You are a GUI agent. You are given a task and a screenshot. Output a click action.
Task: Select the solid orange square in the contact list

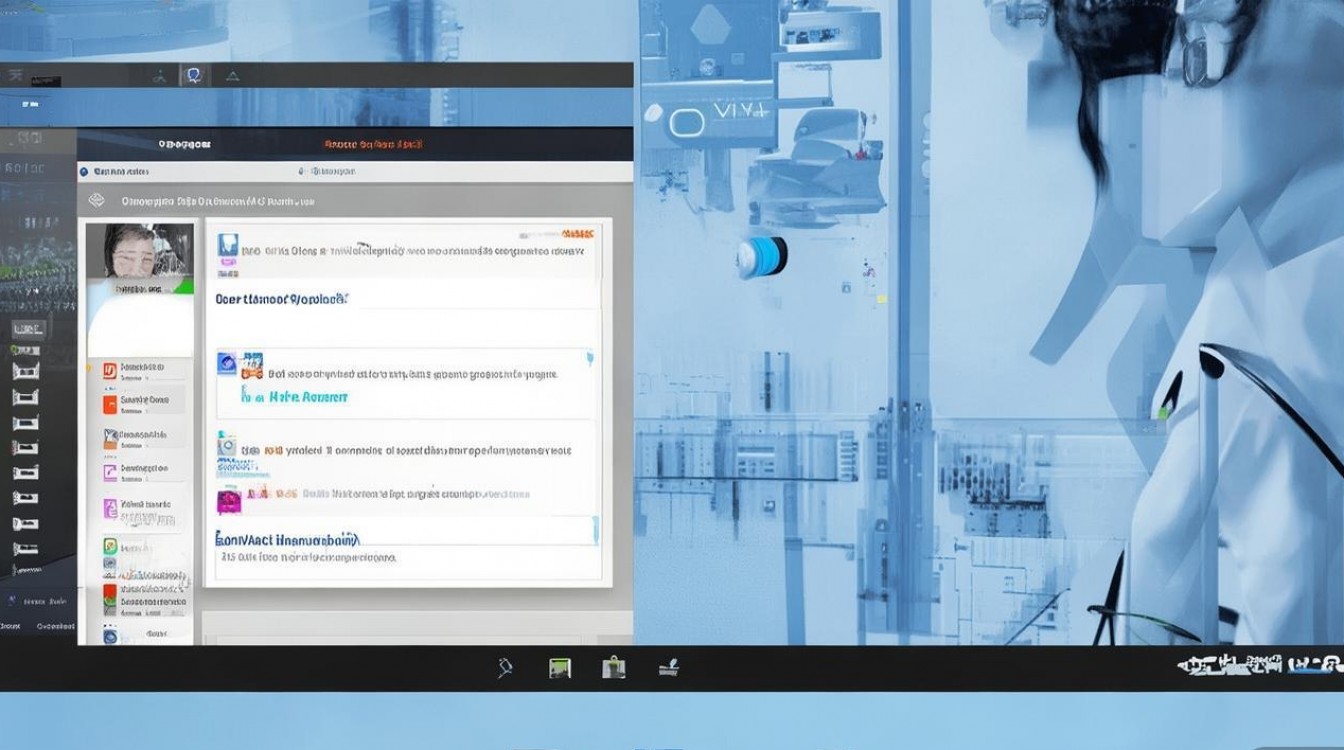pos(110,404)
